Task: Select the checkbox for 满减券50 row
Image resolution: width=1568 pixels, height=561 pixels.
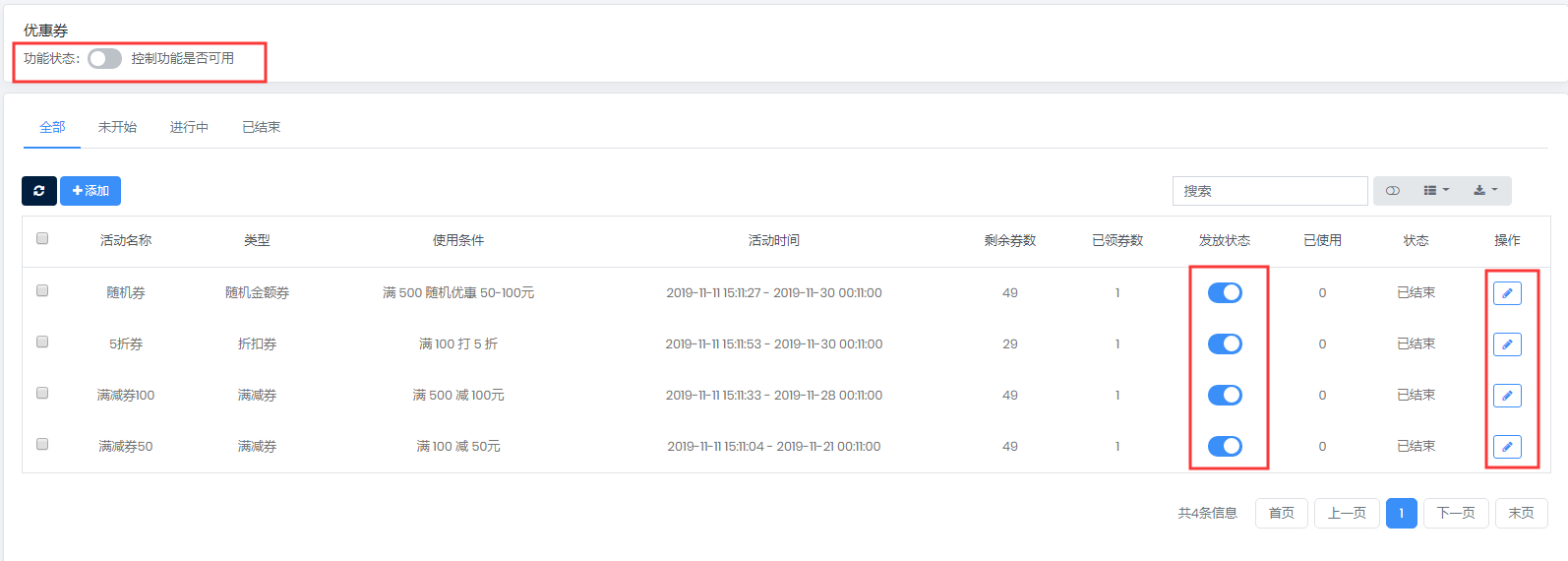Action: tap(42, 444)
